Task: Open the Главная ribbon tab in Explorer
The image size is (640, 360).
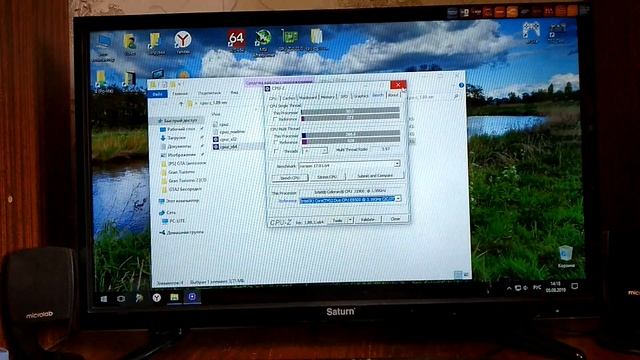Action: 180,94
